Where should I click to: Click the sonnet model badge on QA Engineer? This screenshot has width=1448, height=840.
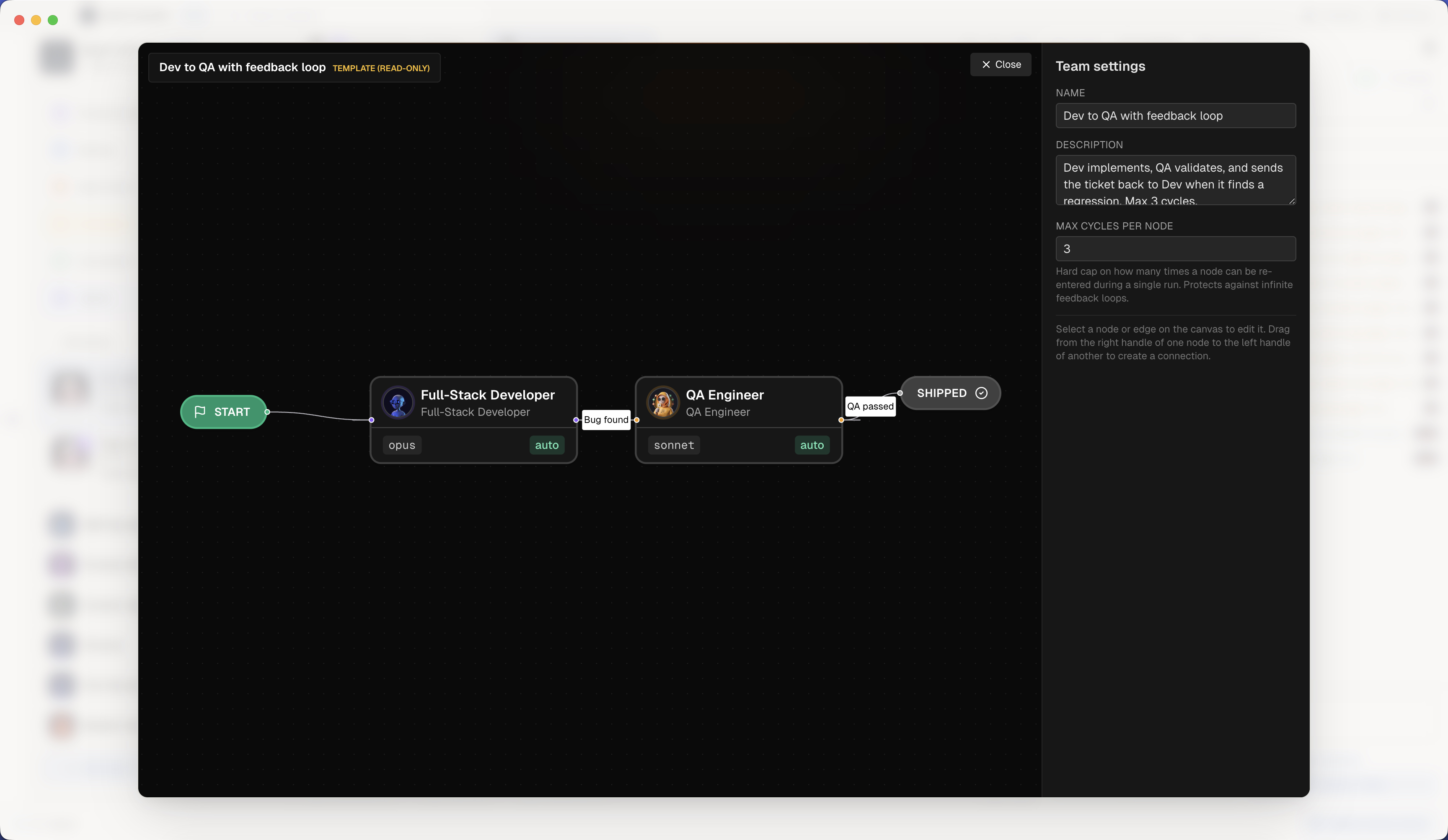tap(673, 445)
